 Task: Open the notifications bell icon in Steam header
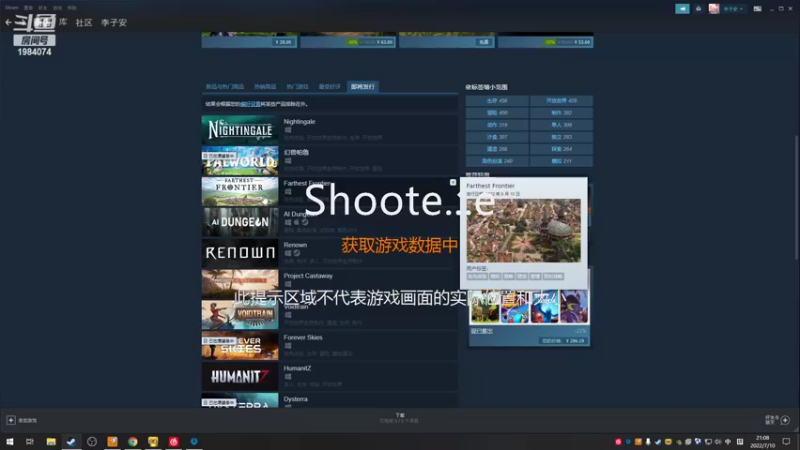[x=698, y=9]
